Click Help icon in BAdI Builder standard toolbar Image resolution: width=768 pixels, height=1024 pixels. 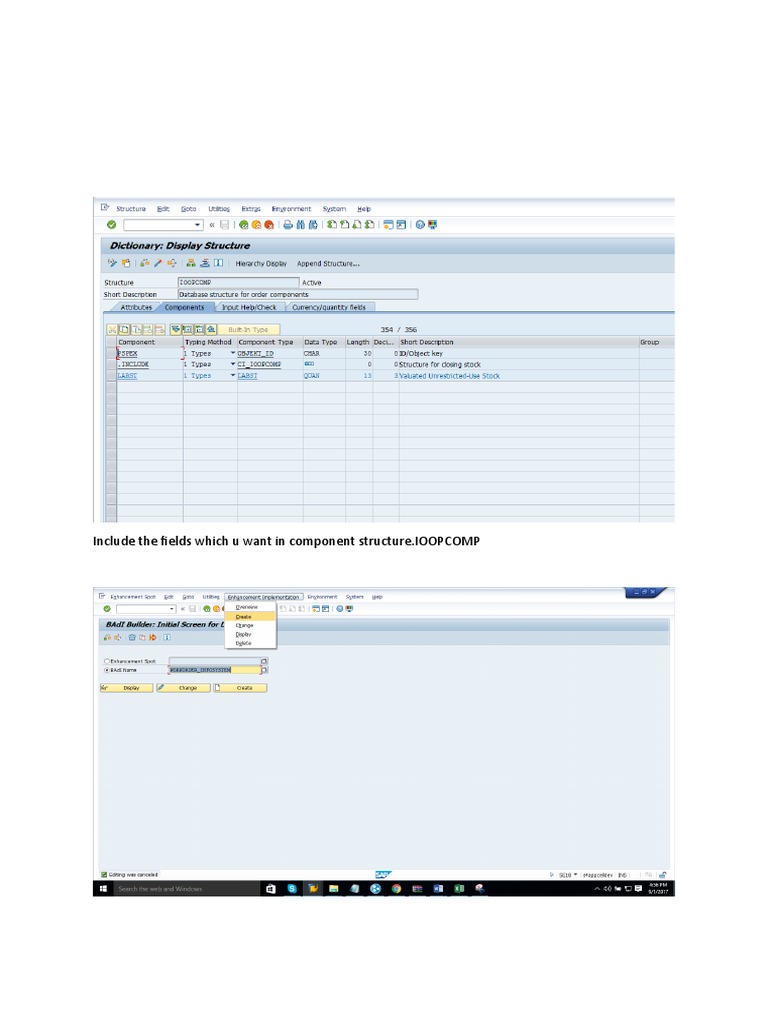pos(340,609)
